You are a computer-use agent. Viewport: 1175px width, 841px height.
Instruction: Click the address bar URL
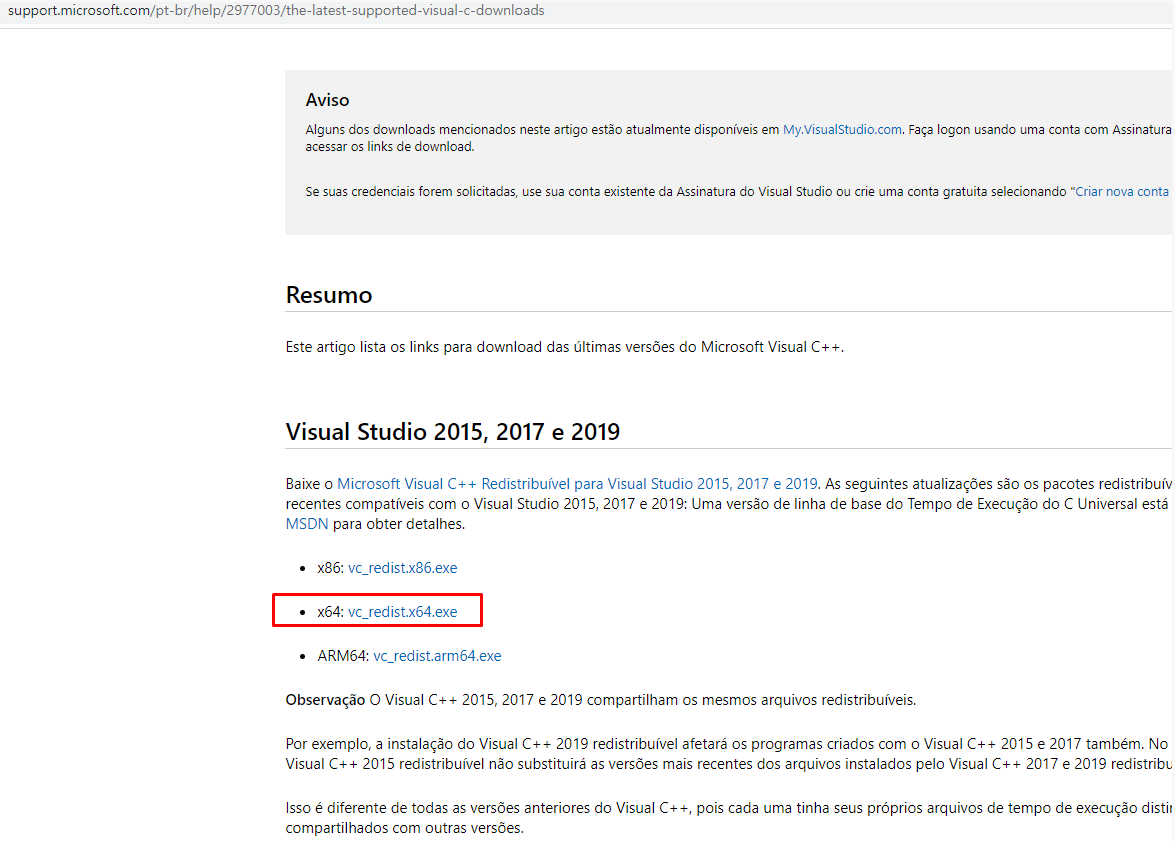pos(276,10)
